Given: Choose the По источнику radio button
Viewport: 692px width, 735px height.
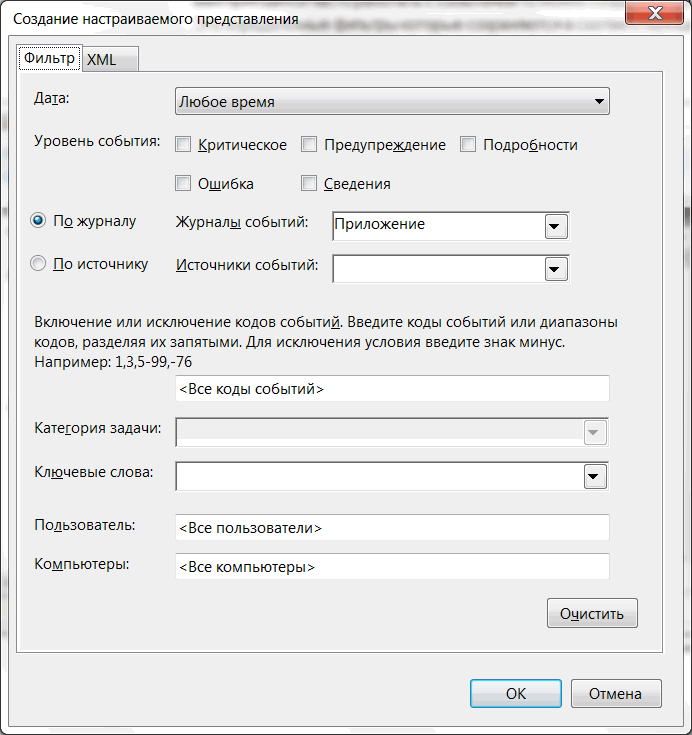Looking at the screenshot, I should 38,263.
